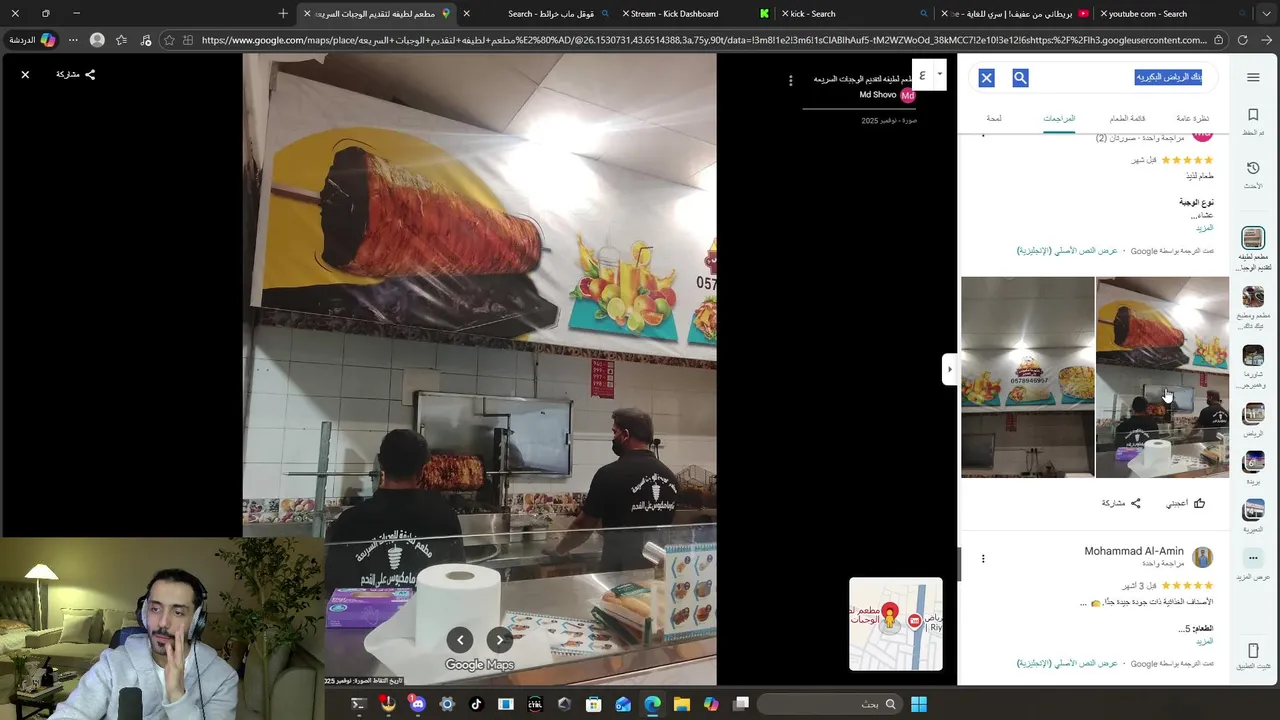The image size is (1280, 720).
Task: Close the photo viewer with X
Action: tap(25, 75)
